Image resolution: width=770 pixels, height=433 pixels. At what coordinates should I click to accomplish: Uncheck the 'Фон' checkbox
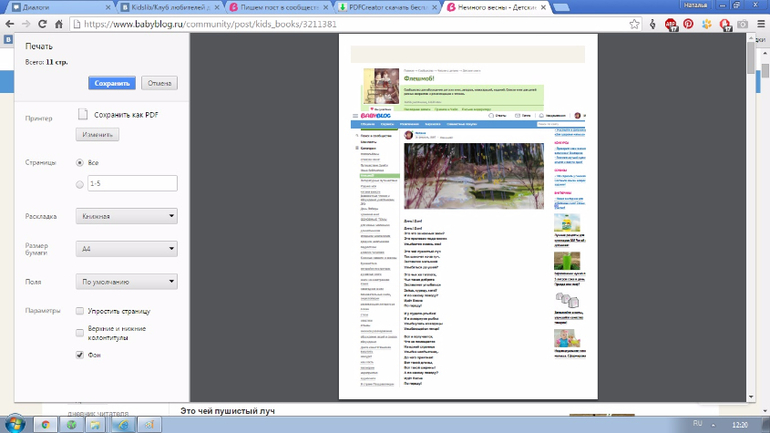(x=80, y=355)
